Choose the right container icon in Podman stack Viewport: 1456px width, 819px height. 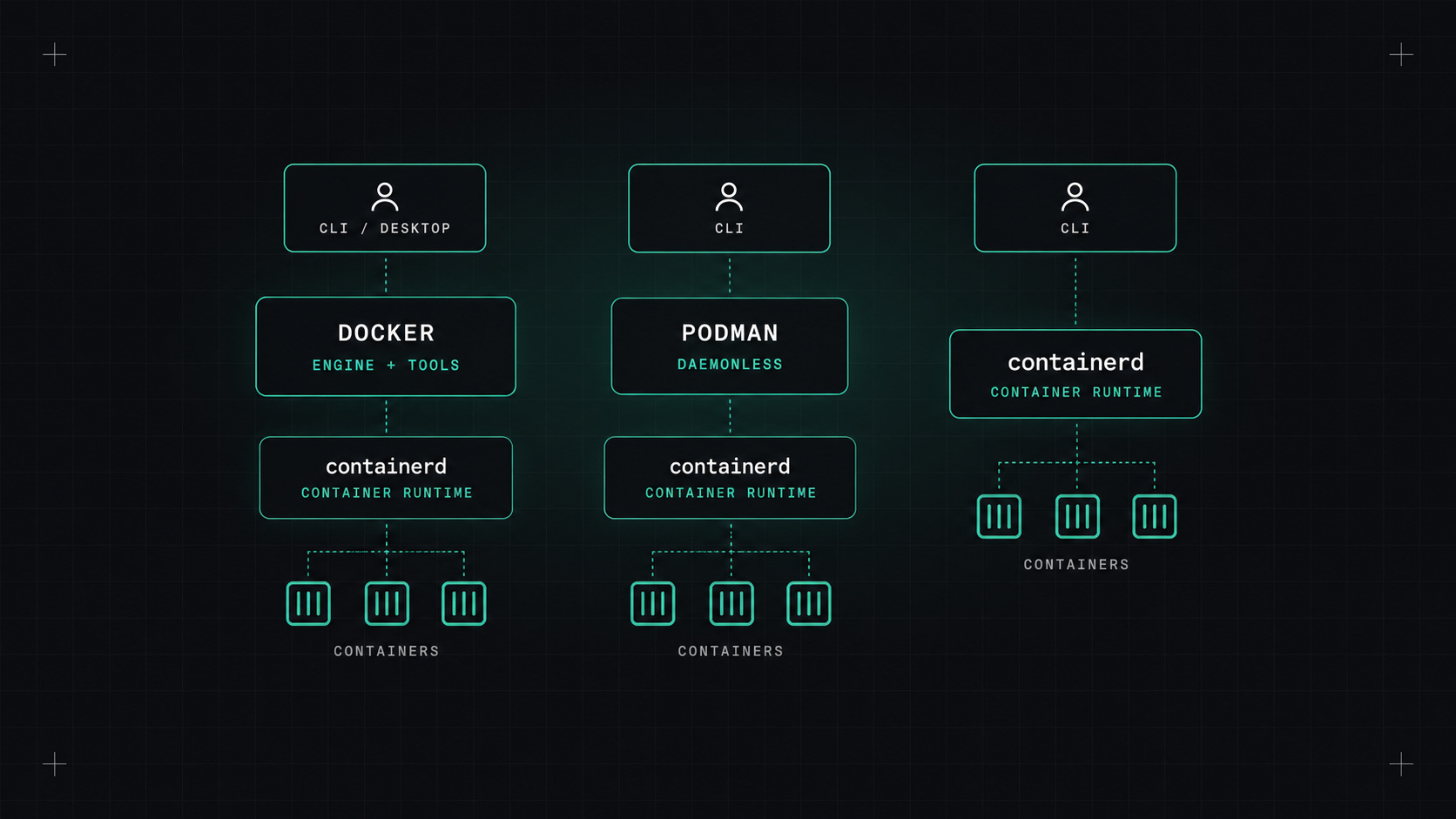809,603
